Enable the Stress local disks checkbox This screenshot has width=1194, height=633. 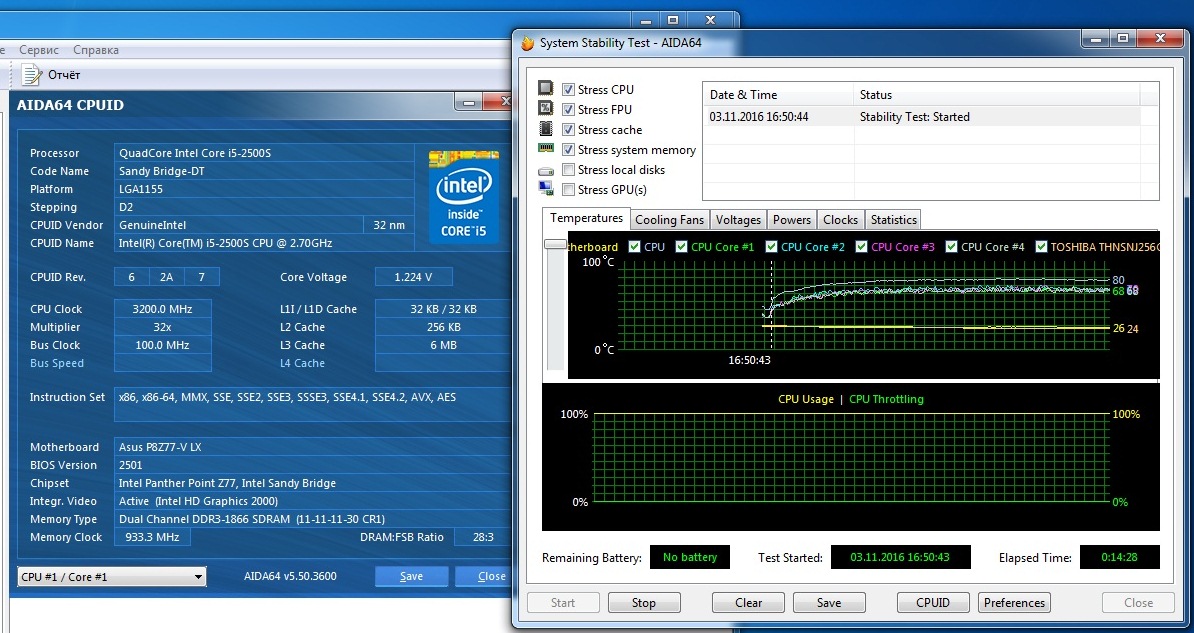pos(568,169)
